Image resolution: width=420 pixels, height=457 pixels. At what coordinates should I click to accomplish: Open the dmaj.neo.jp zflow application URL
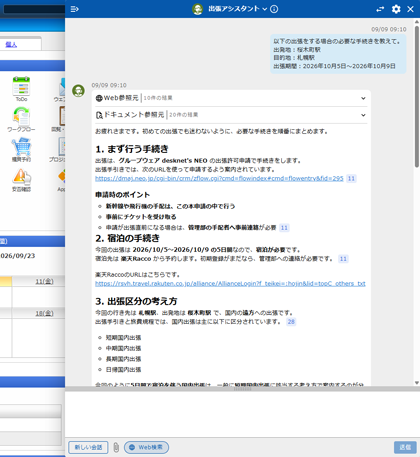point(219,178)
